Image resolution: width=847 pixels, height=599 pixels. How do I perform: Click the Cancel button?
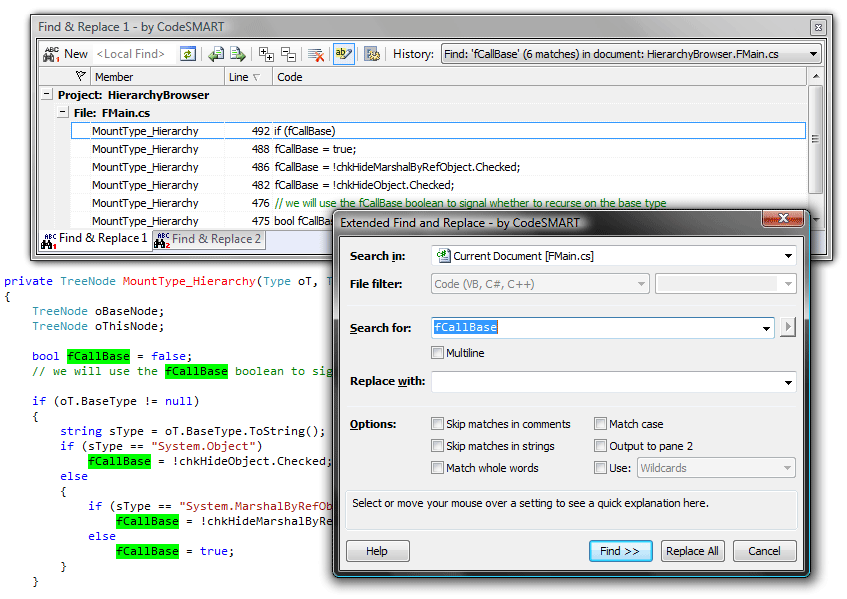point(764,551)
